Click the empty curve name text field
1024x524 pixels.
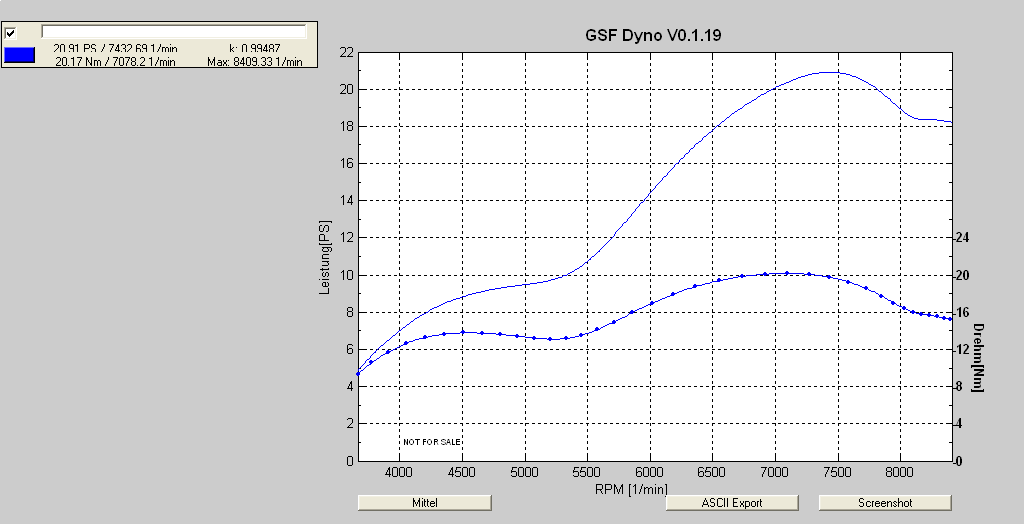coord(173,32)
